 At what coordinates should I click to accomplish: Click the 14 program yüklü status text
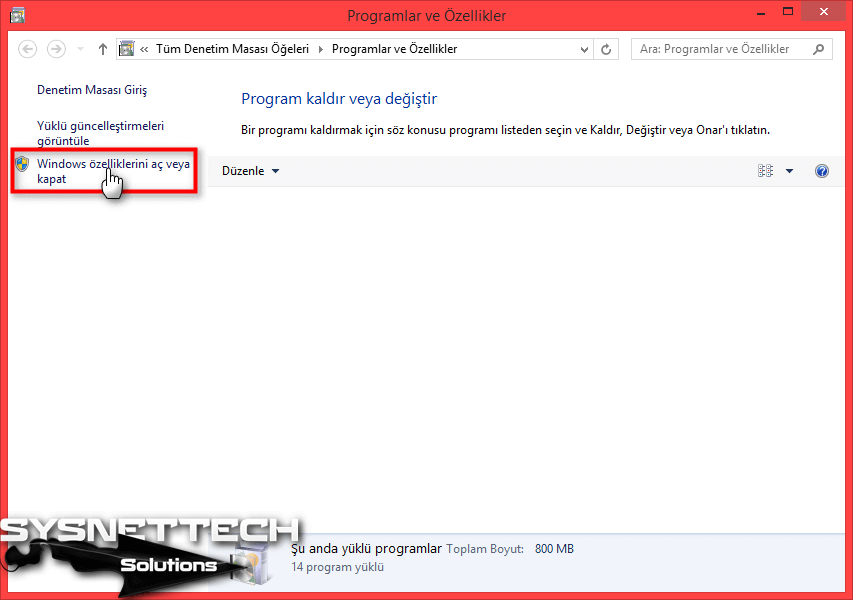(337, 567)
